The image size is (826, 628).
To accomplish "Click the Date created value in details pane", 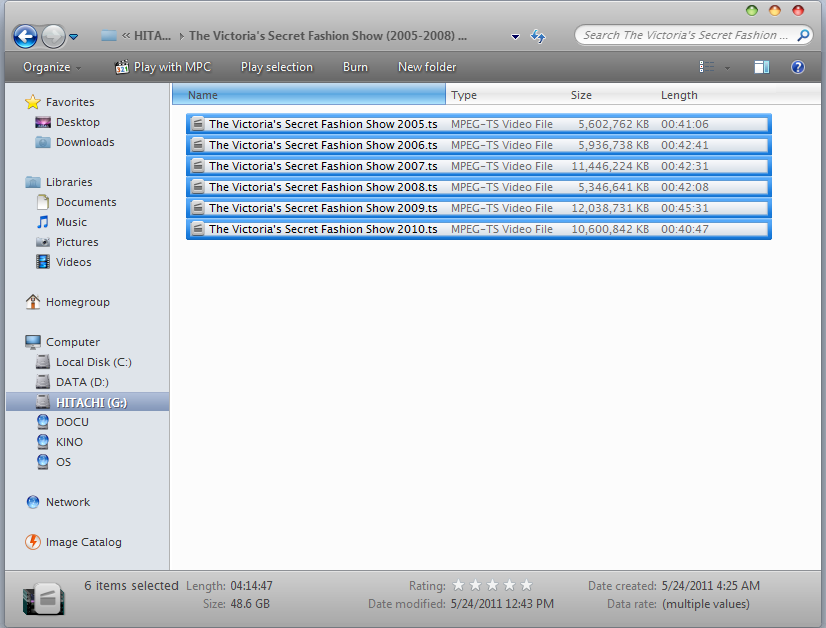I will (x=711, y=586).
